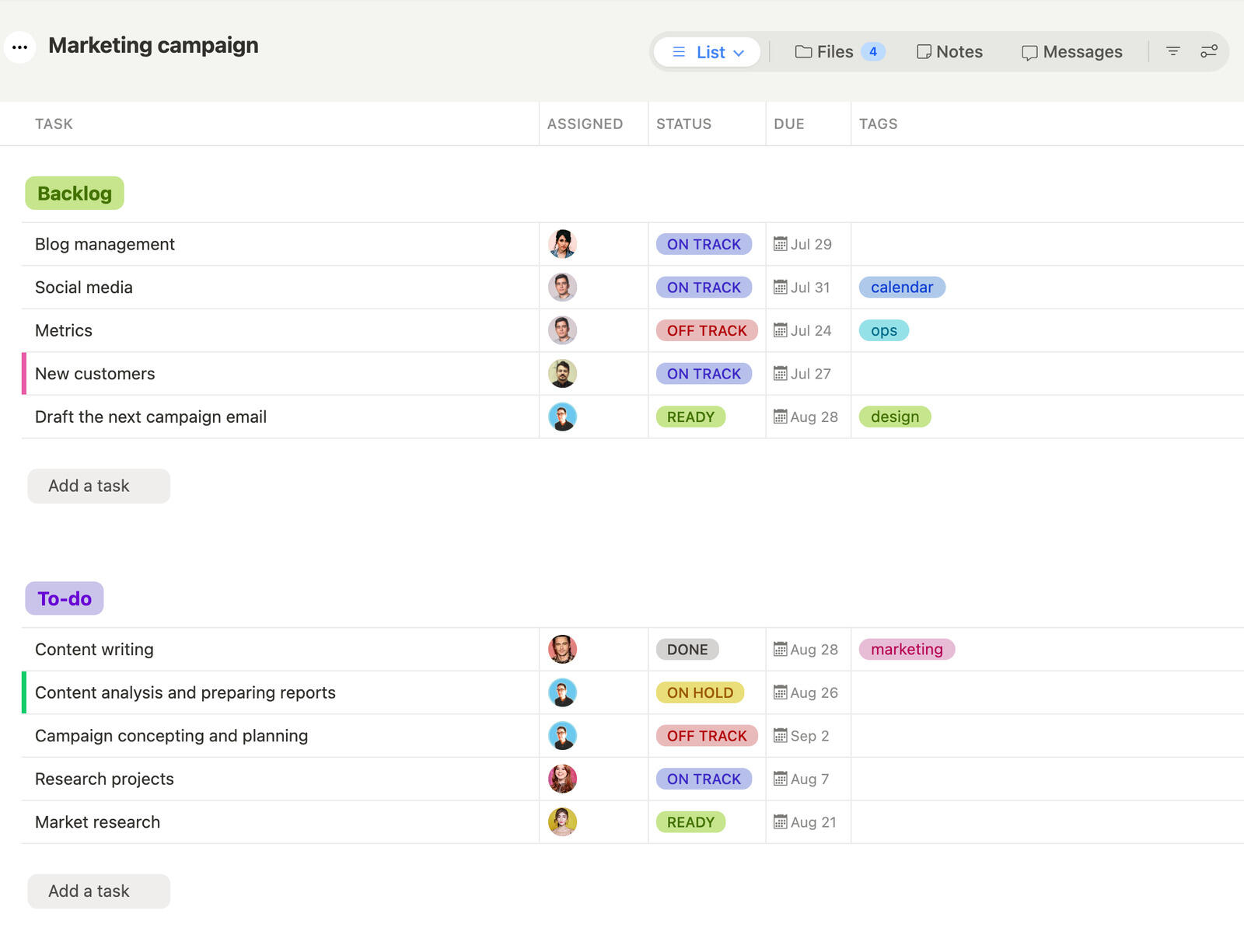This screenshot has height=952, width=1244.
Task: Click assignee avatar for New customers
Action: [562, 374]
